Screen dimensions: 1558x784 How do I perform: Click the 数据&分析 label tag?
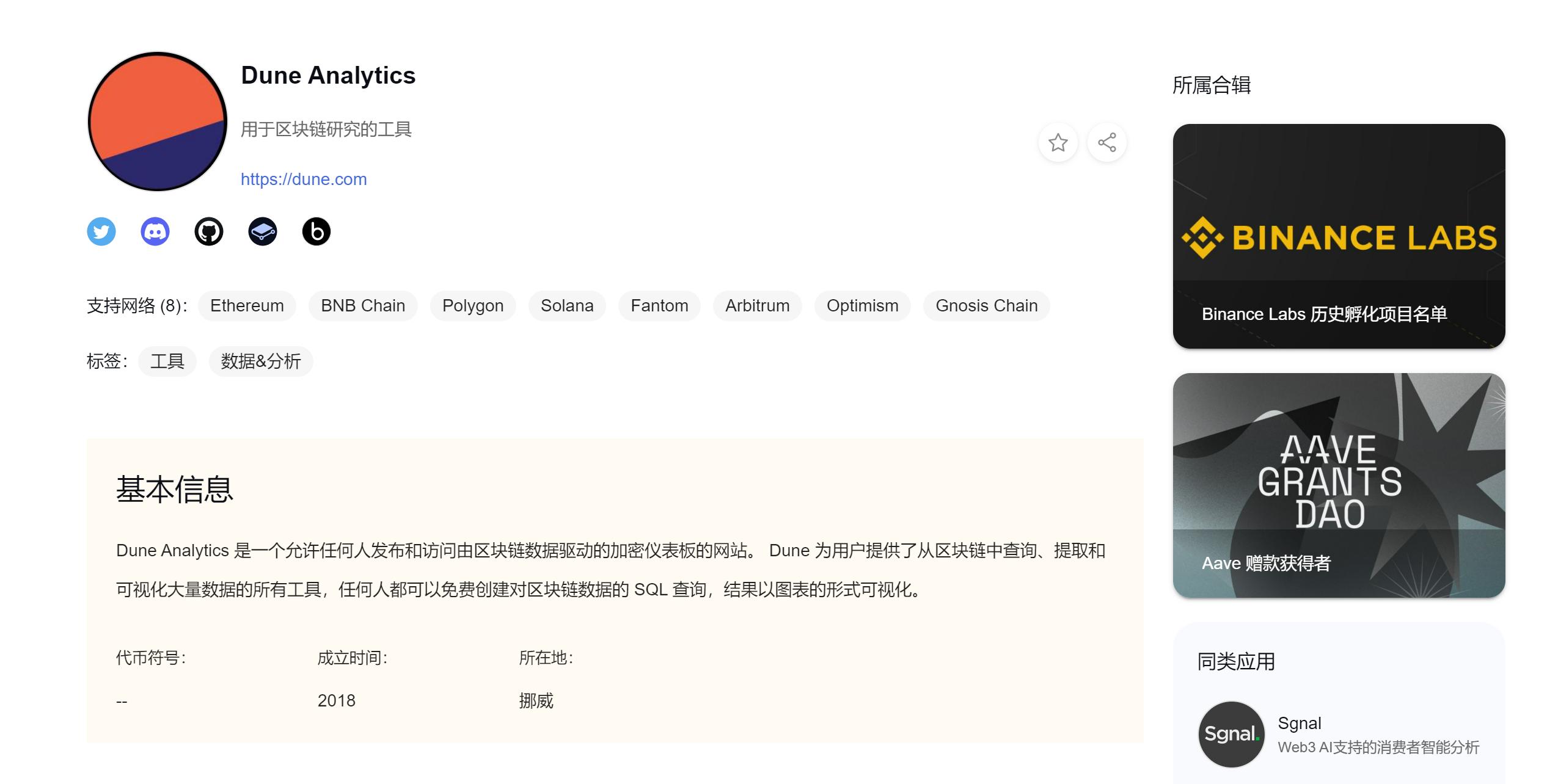click(x=261, y=361)
